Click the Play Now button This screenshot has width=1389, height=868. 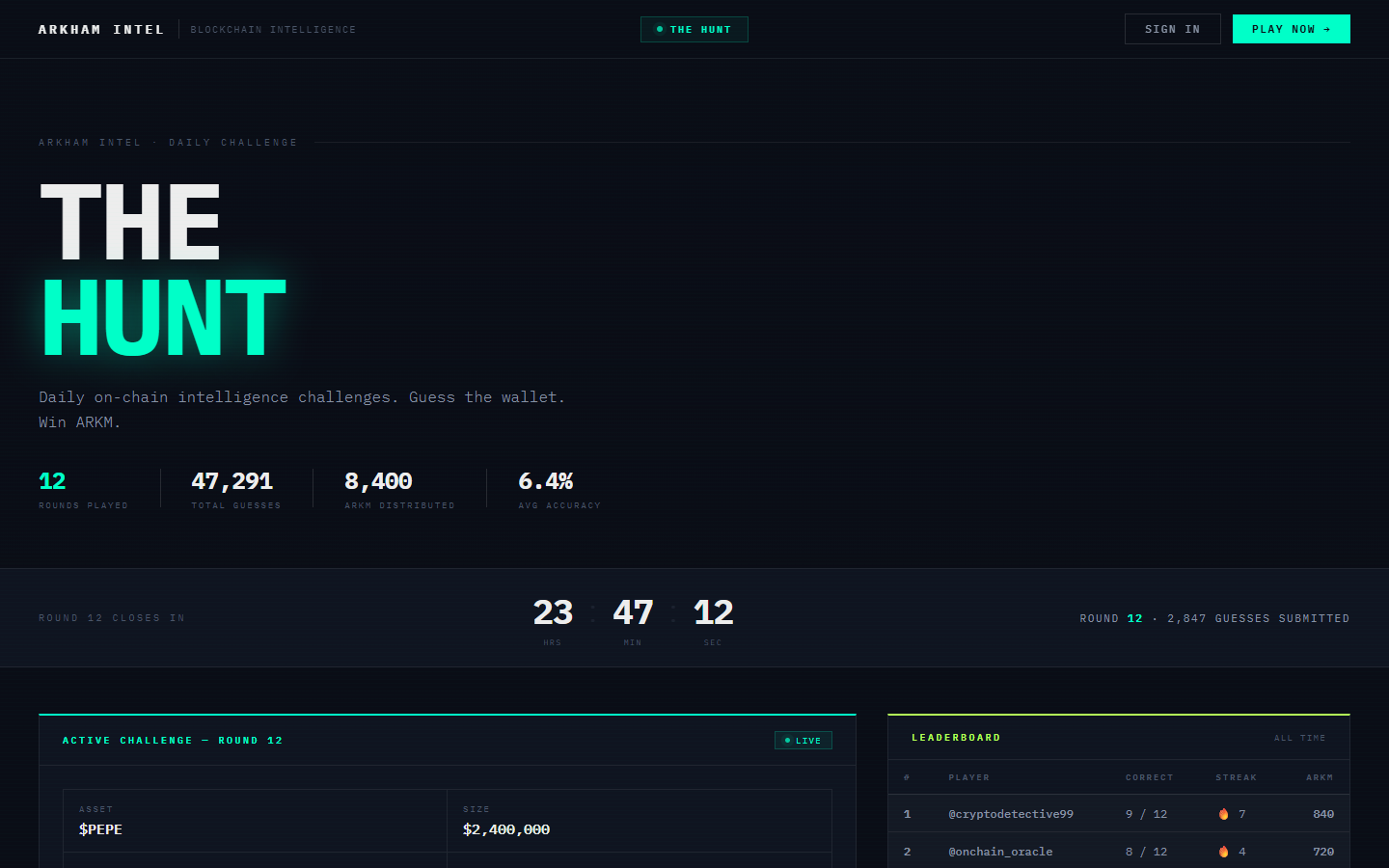click(1292, 29)
